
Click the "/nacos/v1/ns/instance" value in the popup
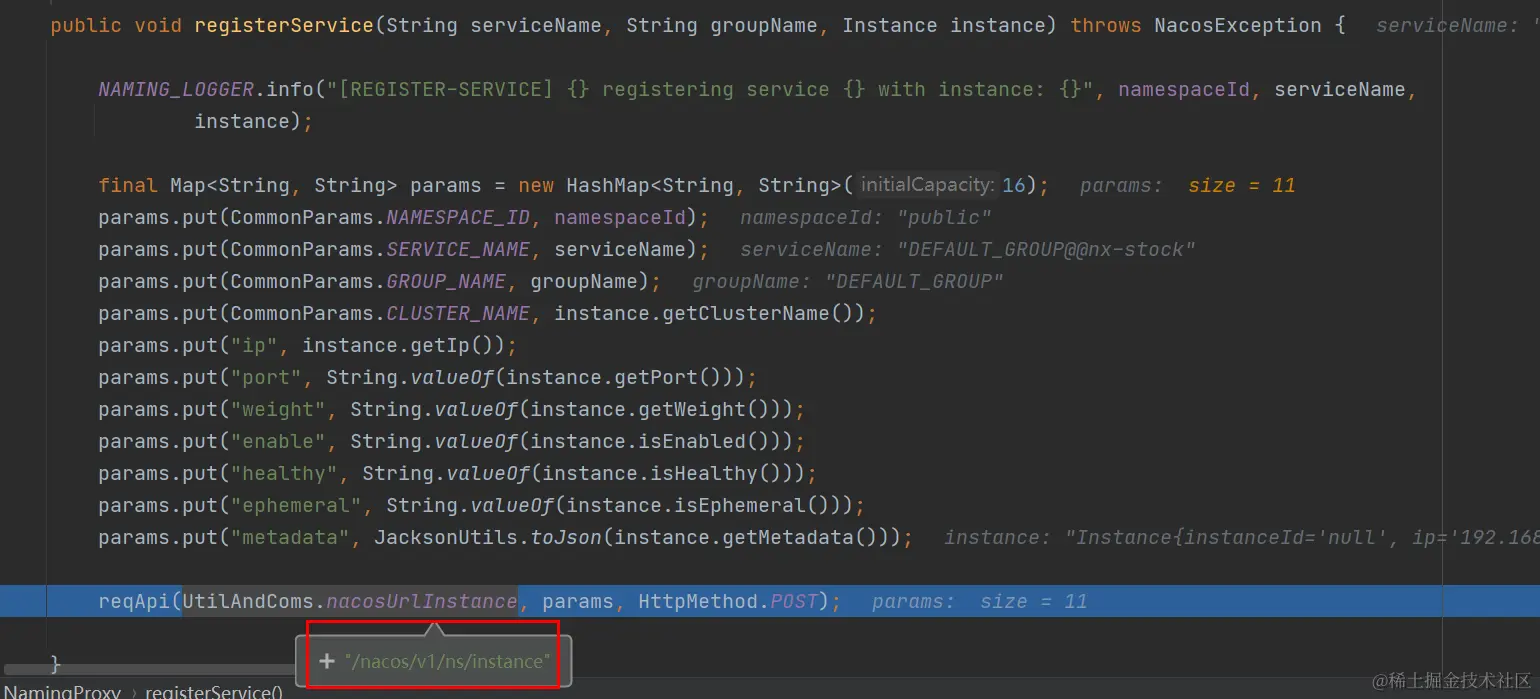click(446, 661)
